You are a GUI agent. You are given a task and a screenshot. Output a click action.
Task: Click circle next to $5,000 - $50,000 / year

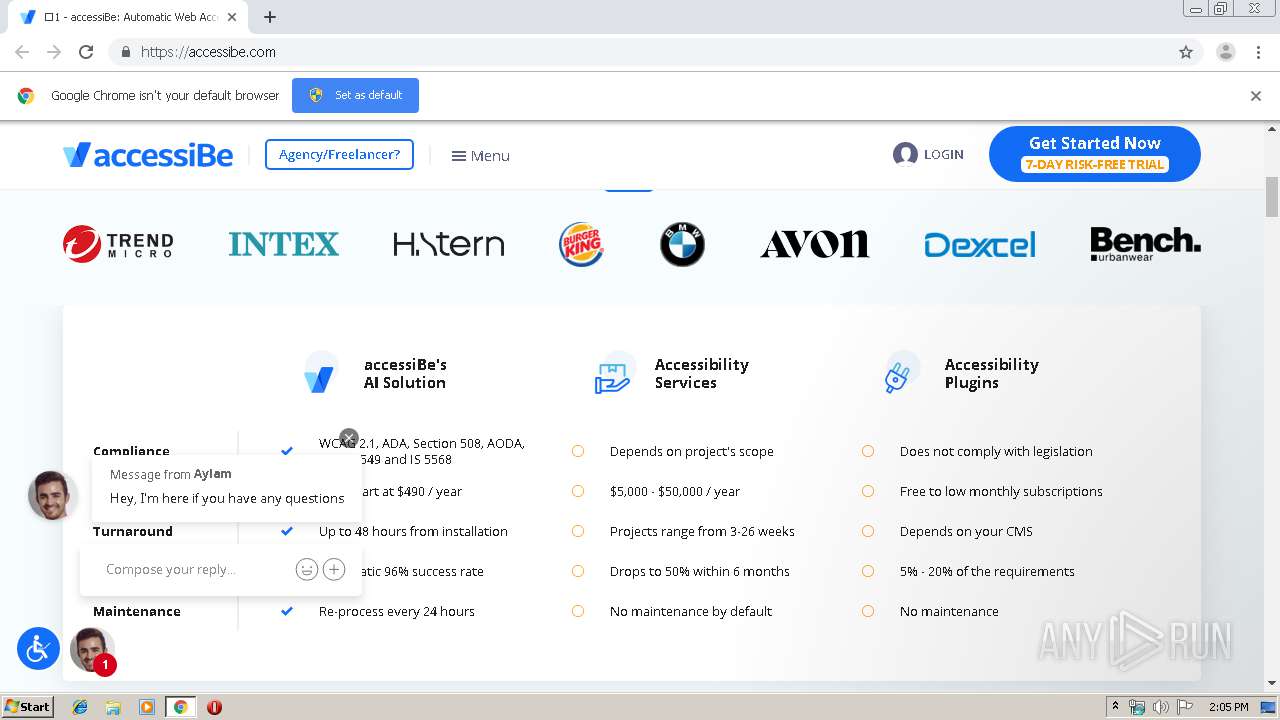[x=578, y=491]
